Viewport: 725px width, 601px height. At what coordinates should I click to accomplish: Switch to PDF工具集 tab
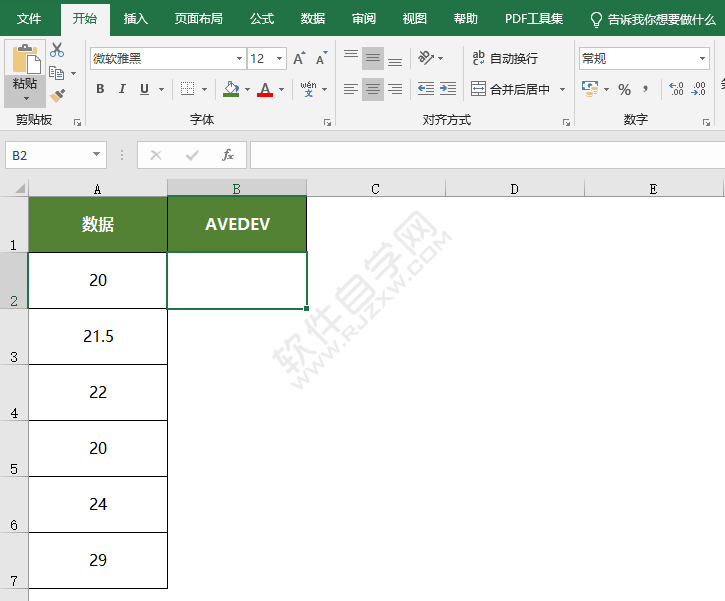tap(534, 18)
